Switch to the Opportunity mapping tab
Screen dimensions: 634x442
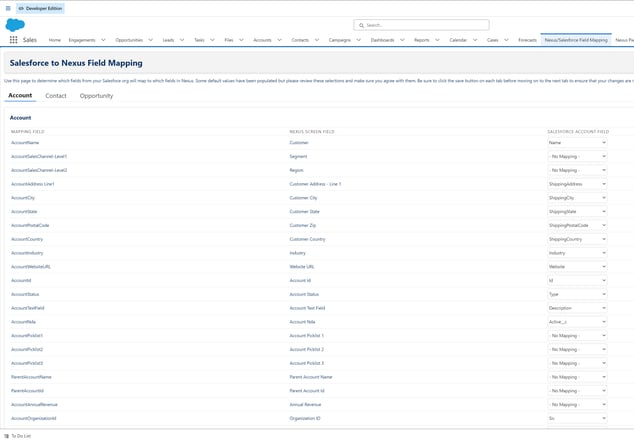(x=96, y=96)
